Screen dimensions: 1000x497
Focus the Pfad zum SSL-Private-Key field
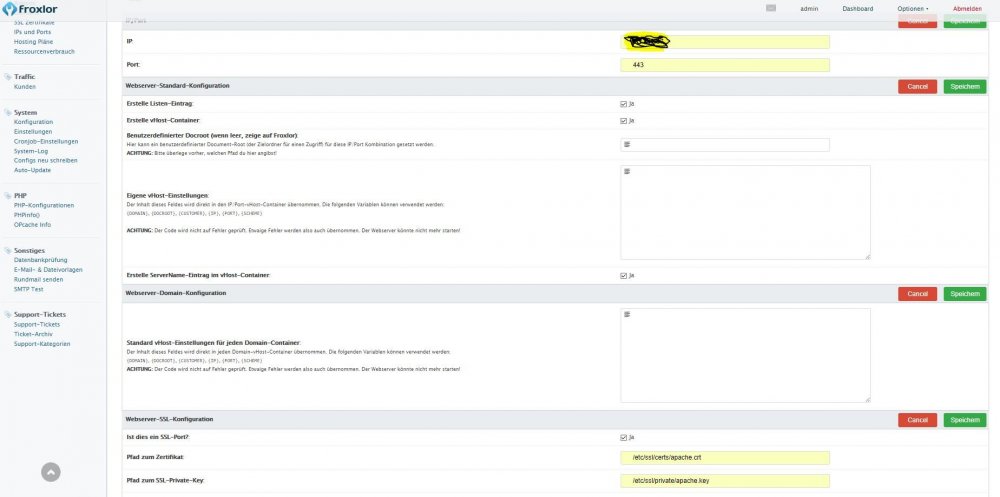[724, 481]
